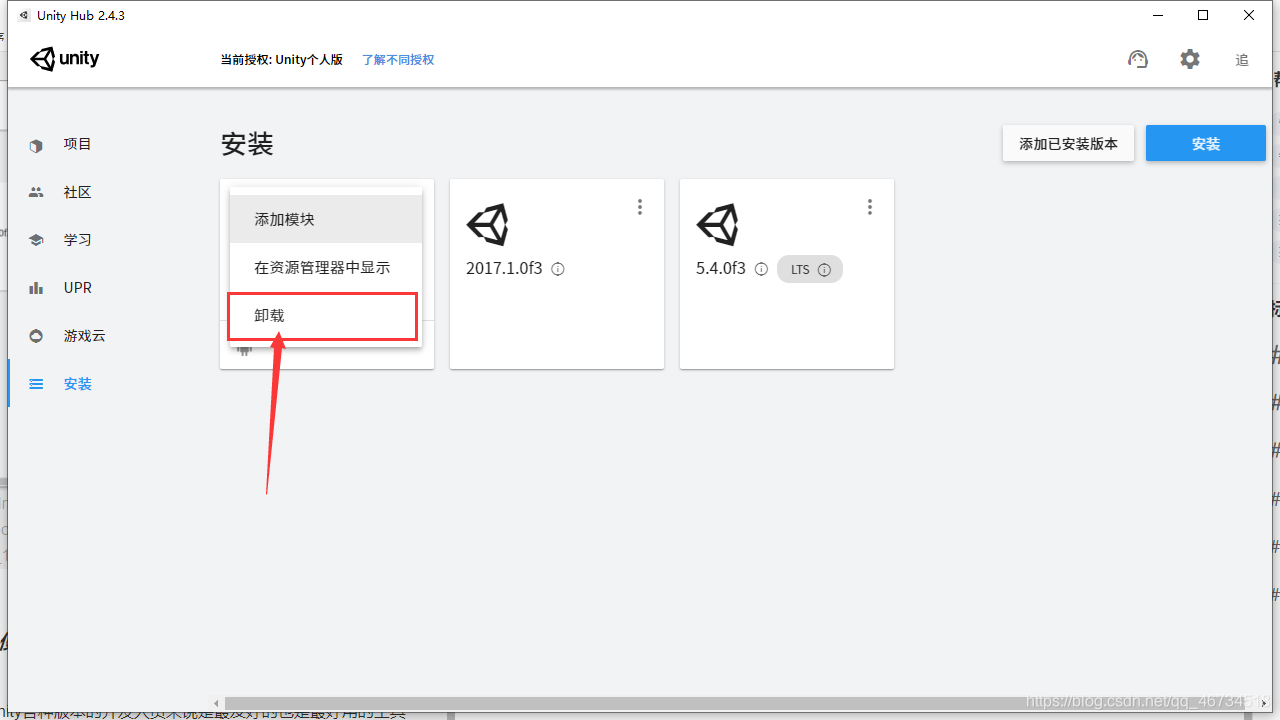
Task: Open the support headset icon
Action: coord(1138,59)
